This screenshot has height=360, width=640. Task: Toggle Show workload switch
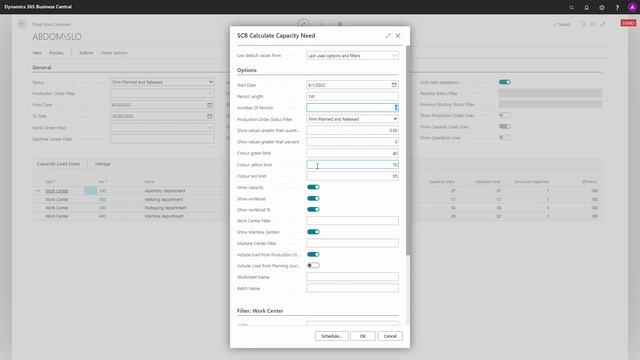(313, 198)
